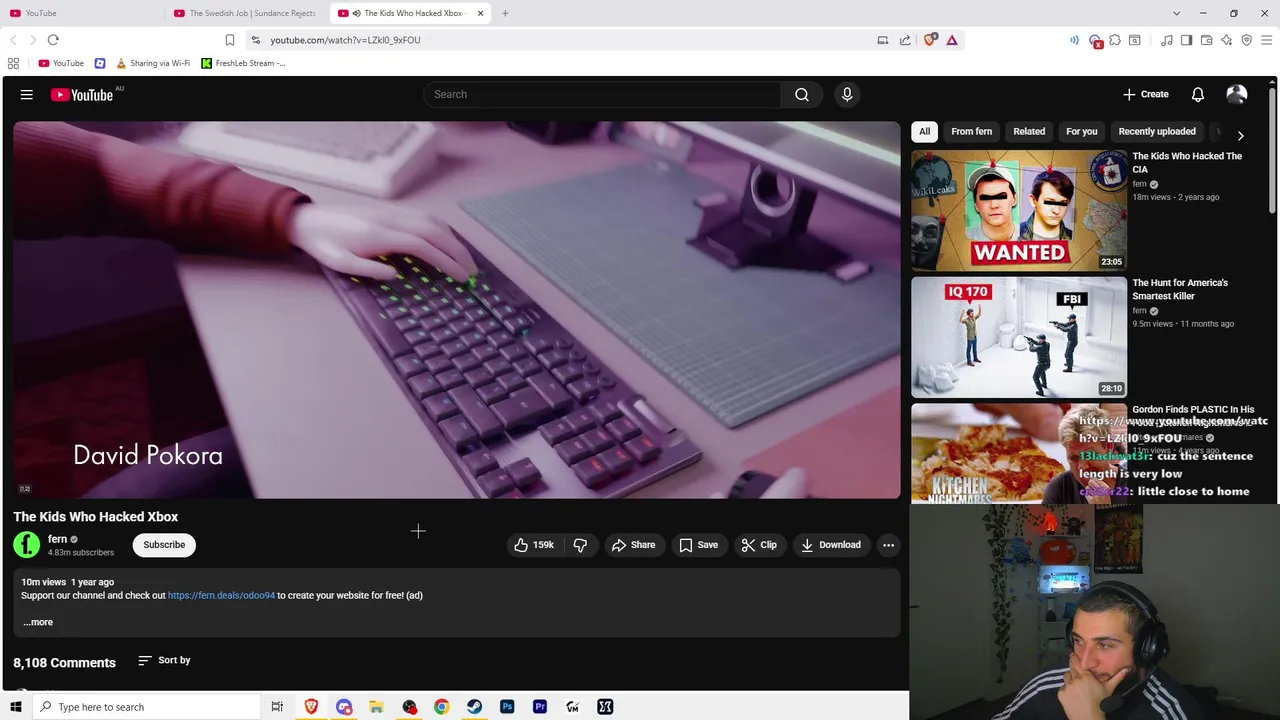The height and width of the screenshot is (720, 1280).
Task: Open File Explorer from the taskbar
Action: (x=376, y=707)
